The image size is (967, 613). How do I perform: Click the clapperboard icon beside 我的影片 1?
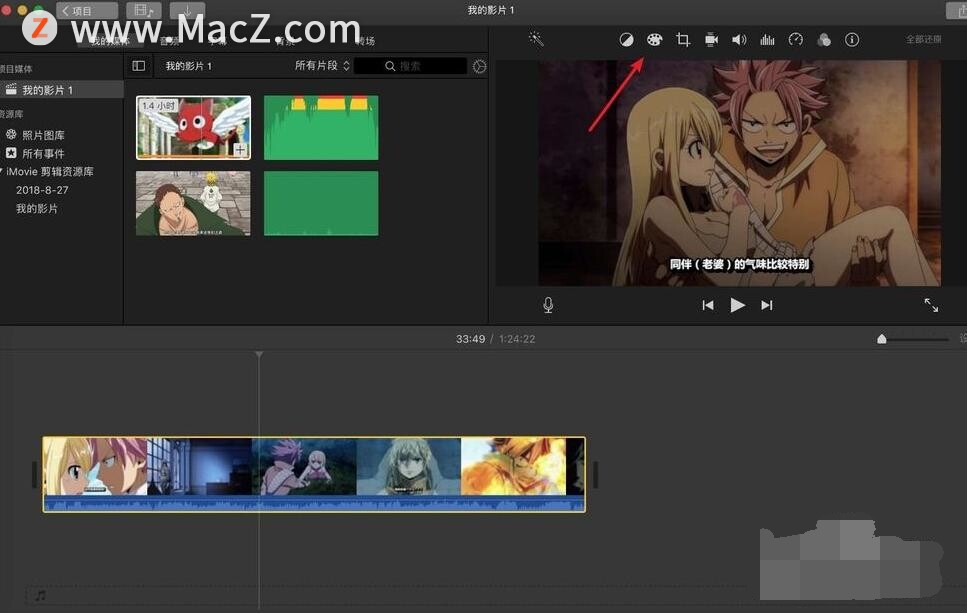tap(11, 89)
